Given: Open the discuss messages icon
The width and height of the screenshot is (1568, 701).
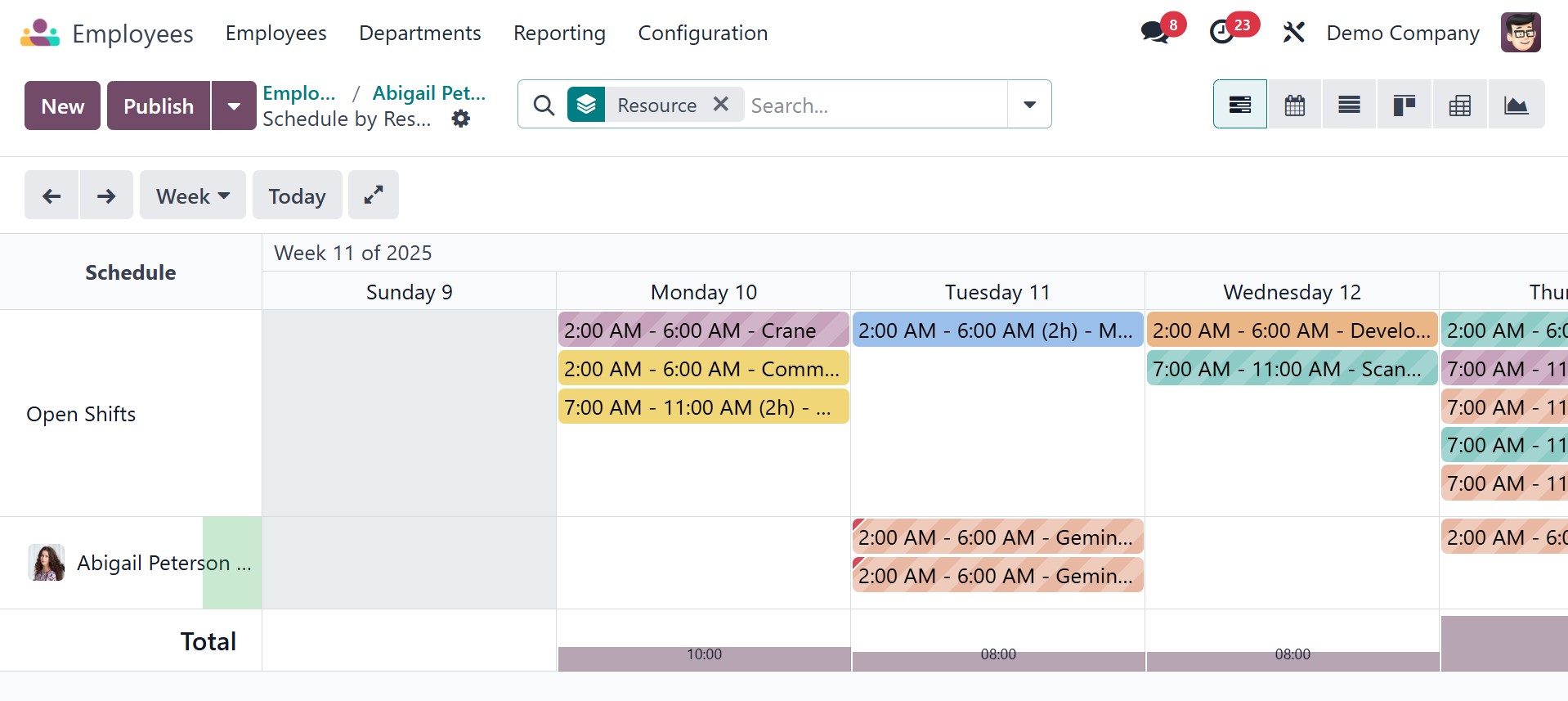Looking at the screenshot, I should (x=1155, y=33).
